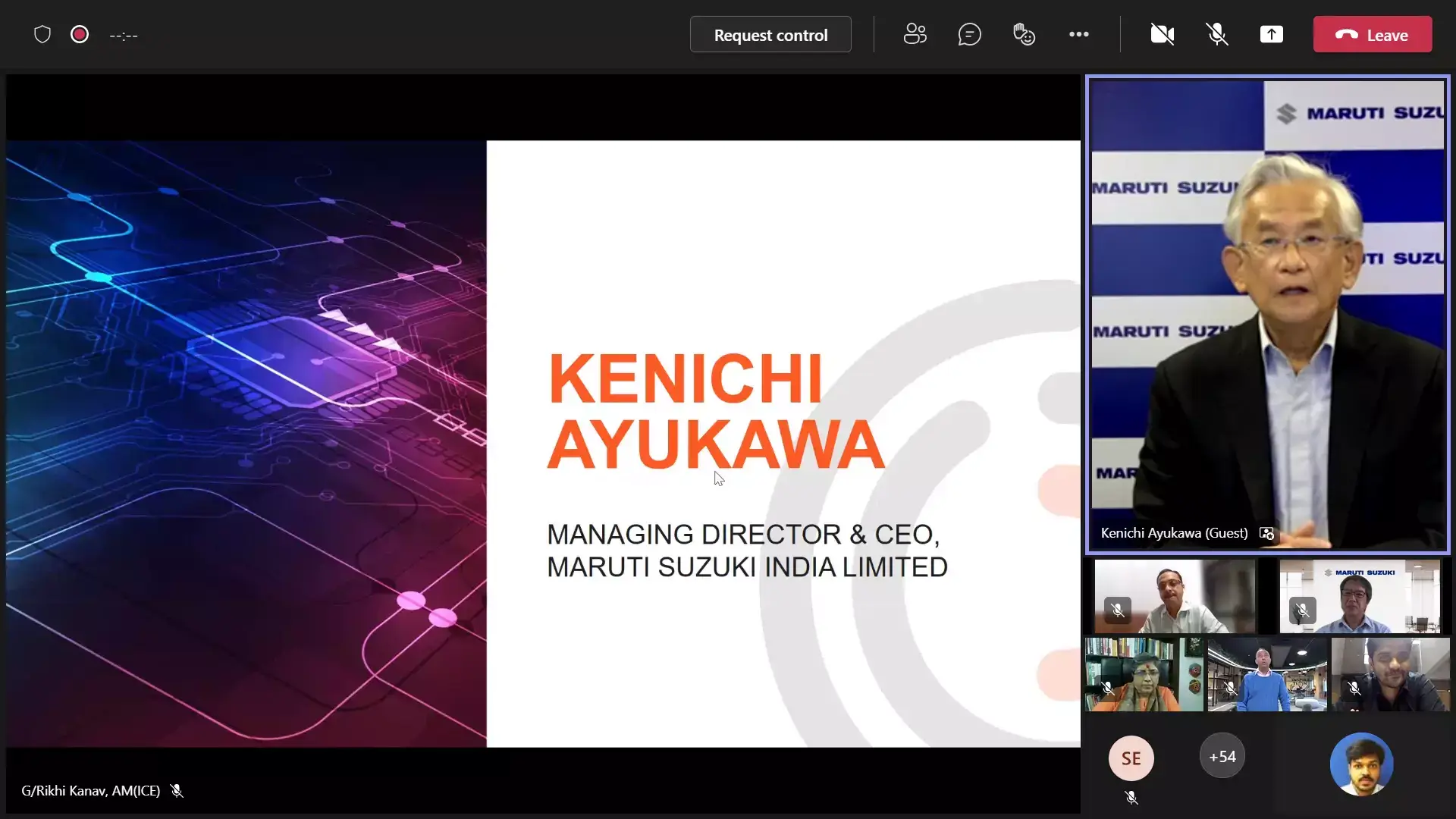Click the Request control button
The height and width of the screenshot is (819, 1456).
770,35
